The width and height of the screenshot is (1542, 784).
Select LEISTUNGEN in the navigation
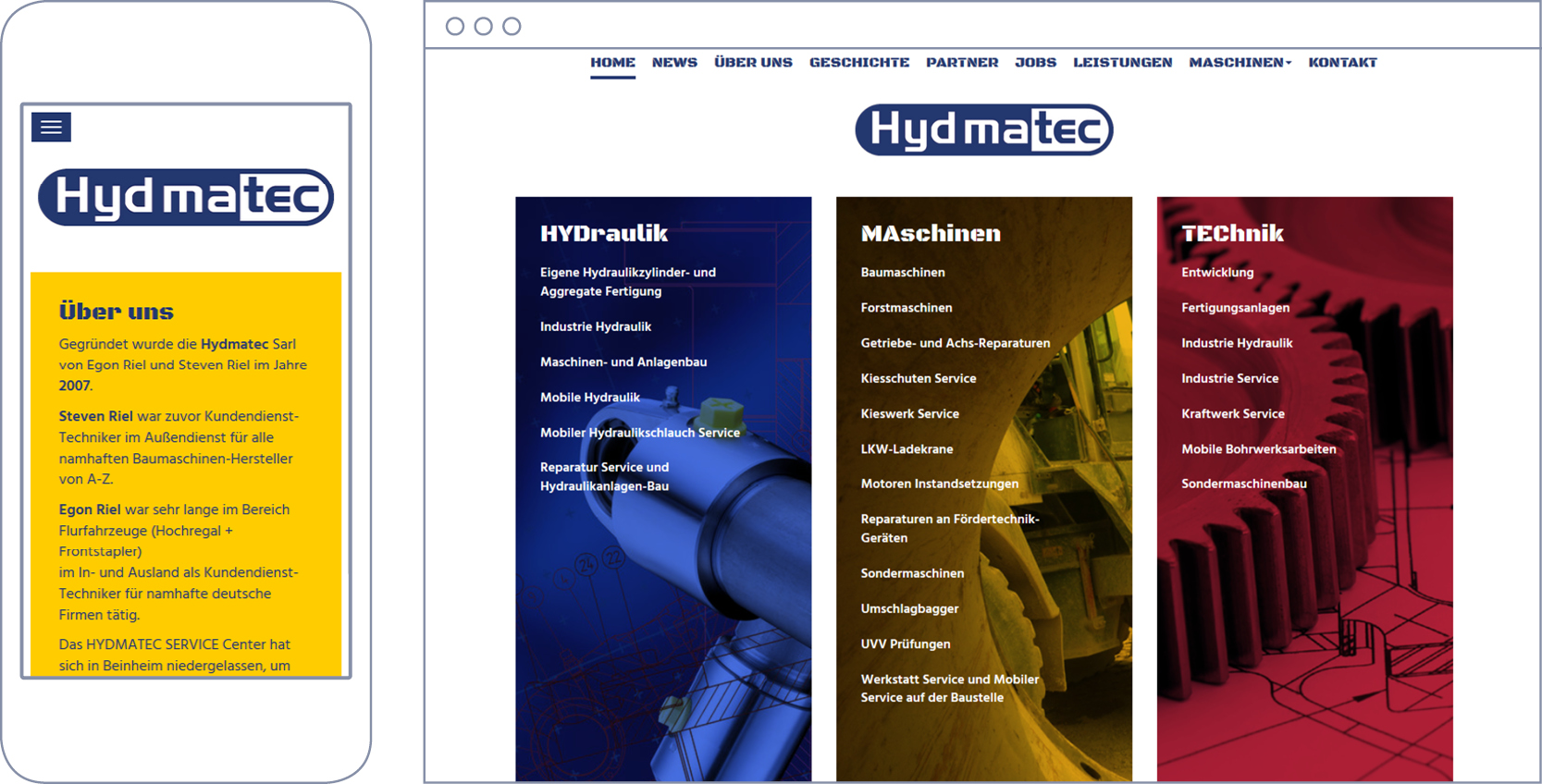pos(1122,63)
